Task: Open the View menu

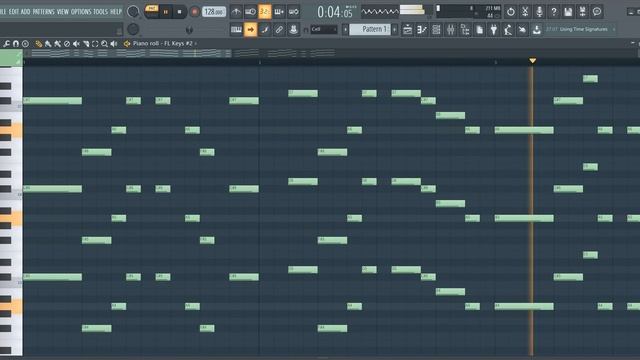Action: click(x=63, y=11)
